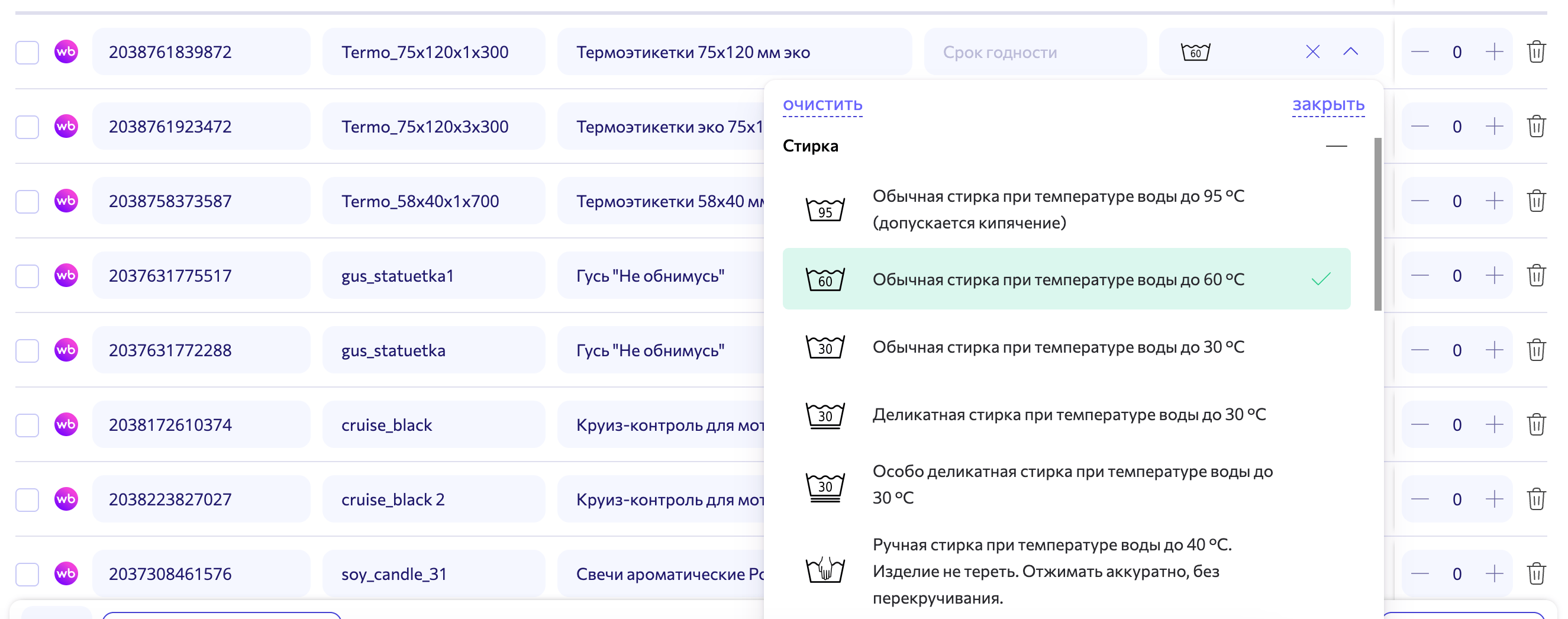
Task: Tick the checkbox for cruise_black 2 row
Action: (27, 499)
